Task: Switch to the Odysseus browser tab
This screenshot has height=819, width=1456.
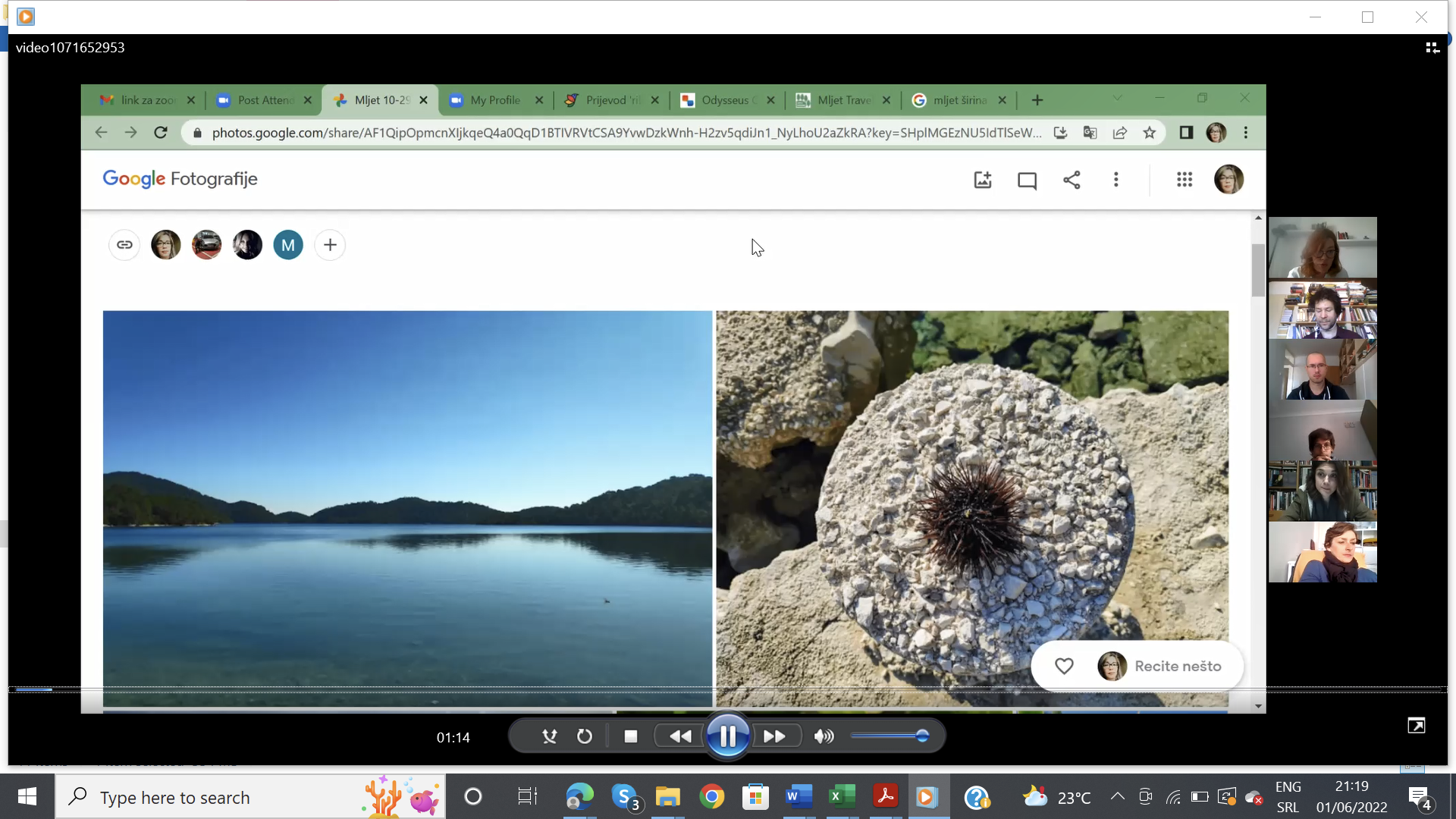Action: (726, 100)
